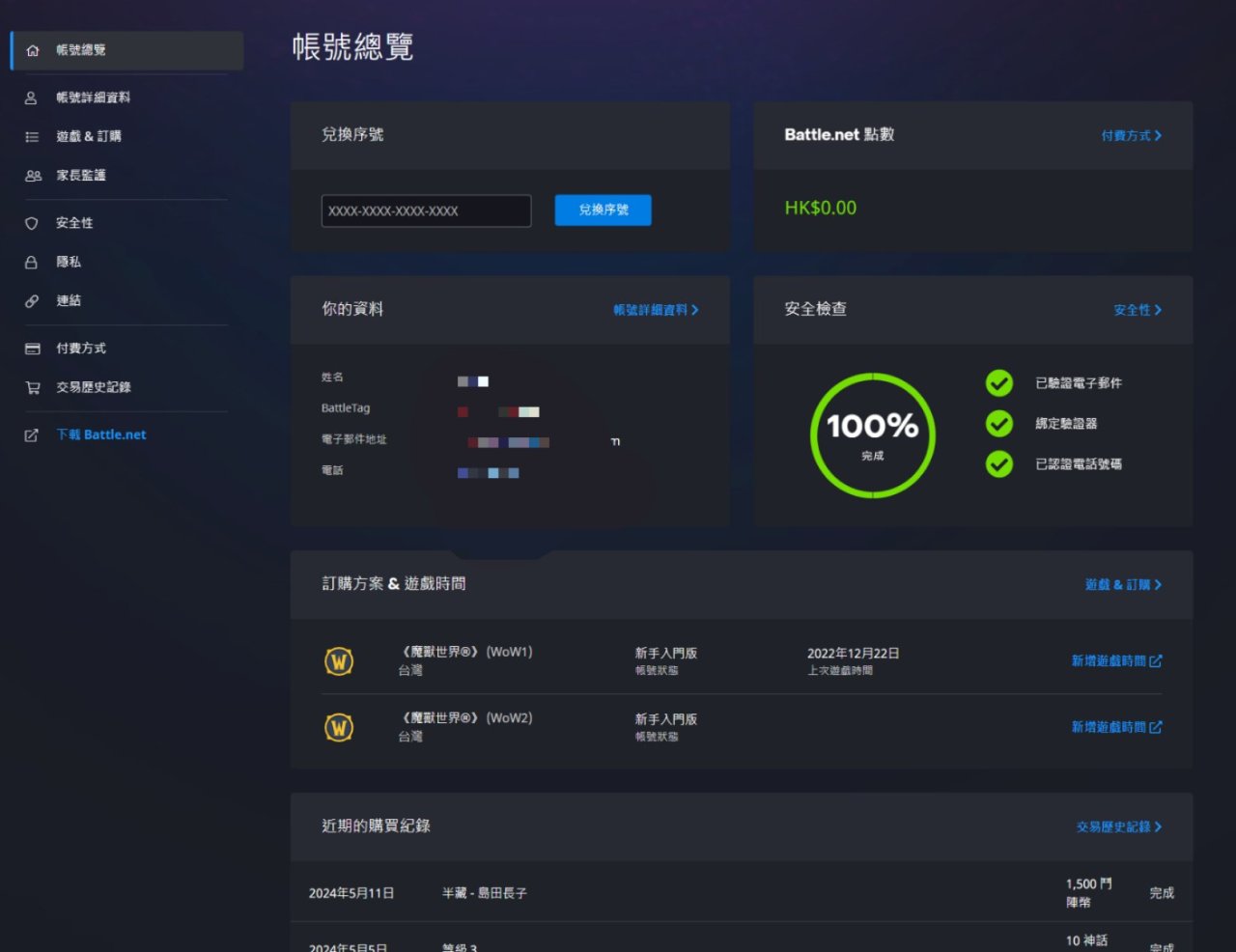Open 帳號總覽 in the sidebar
This screenshot has height=952, width=1236.
tap(126, 50)
